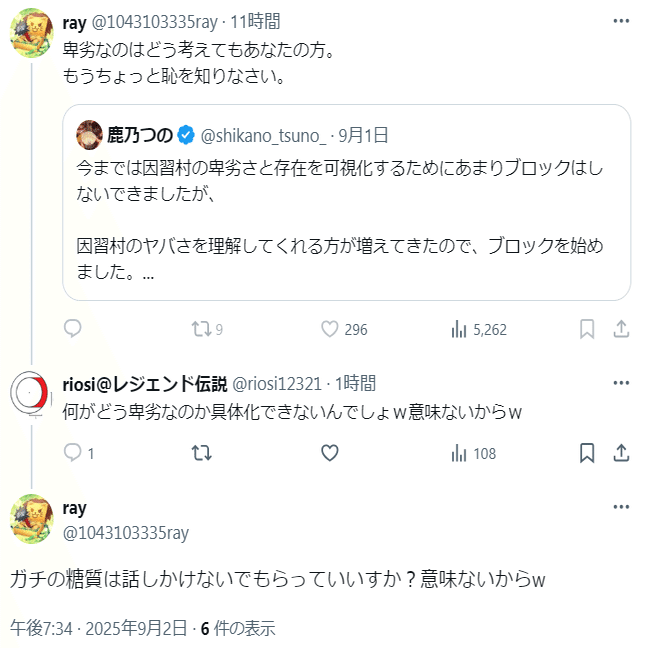Reply to ray's top tweet

72,328
